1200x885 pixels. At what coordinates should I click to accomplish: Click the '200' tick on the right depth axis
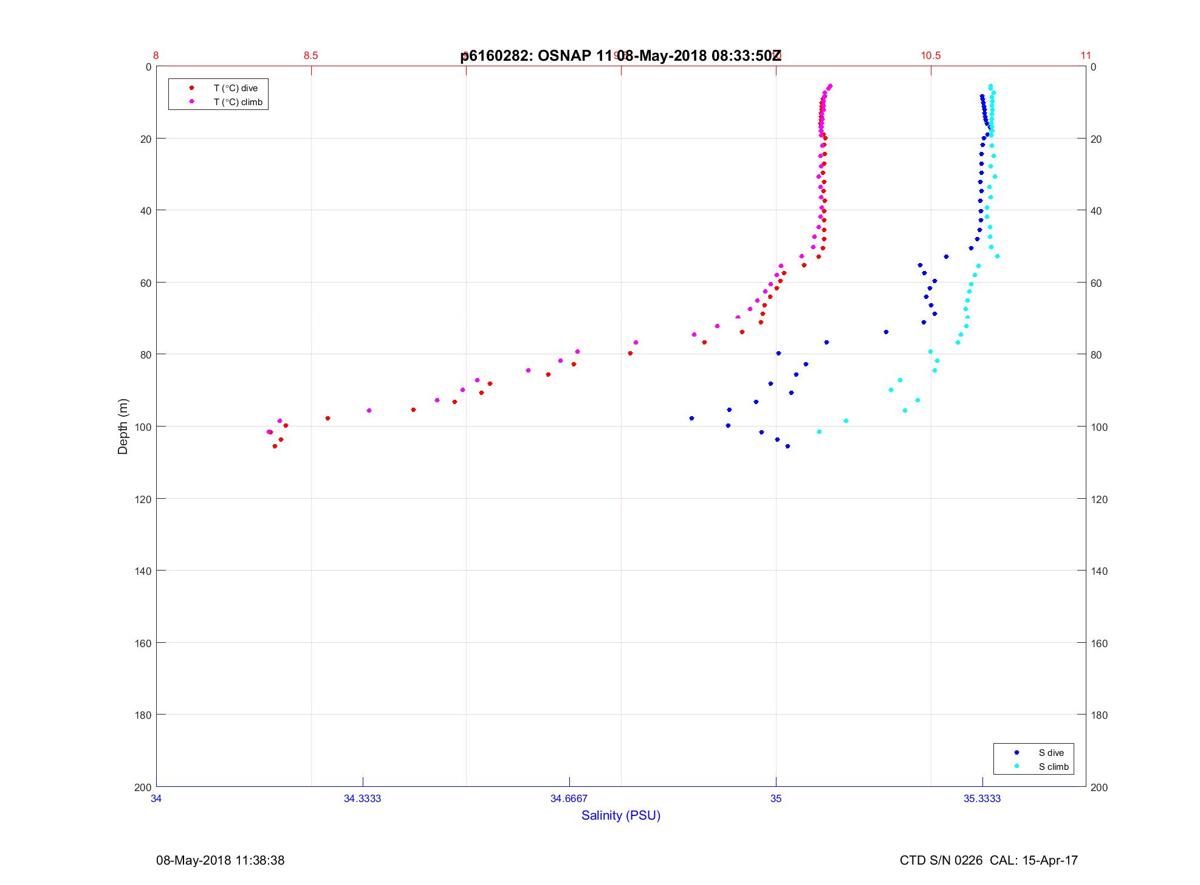[1100, 787]
